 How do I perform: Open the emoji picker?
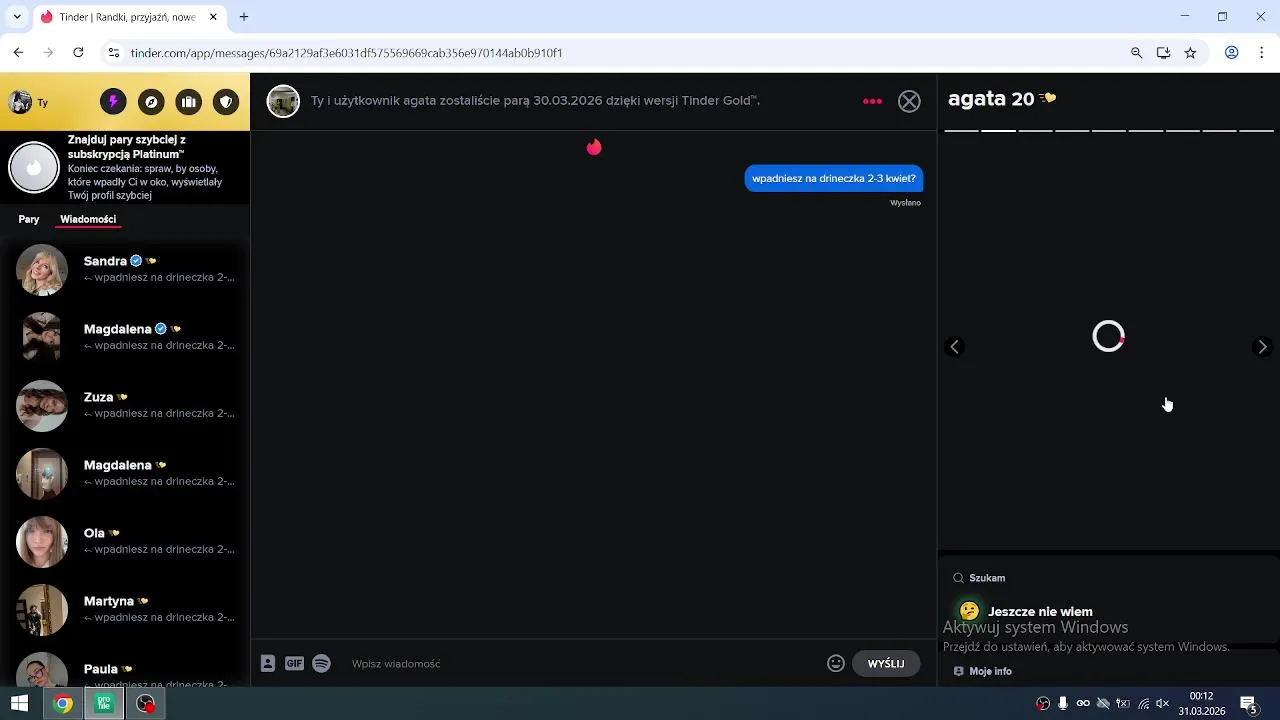click(x=836, y=663)
